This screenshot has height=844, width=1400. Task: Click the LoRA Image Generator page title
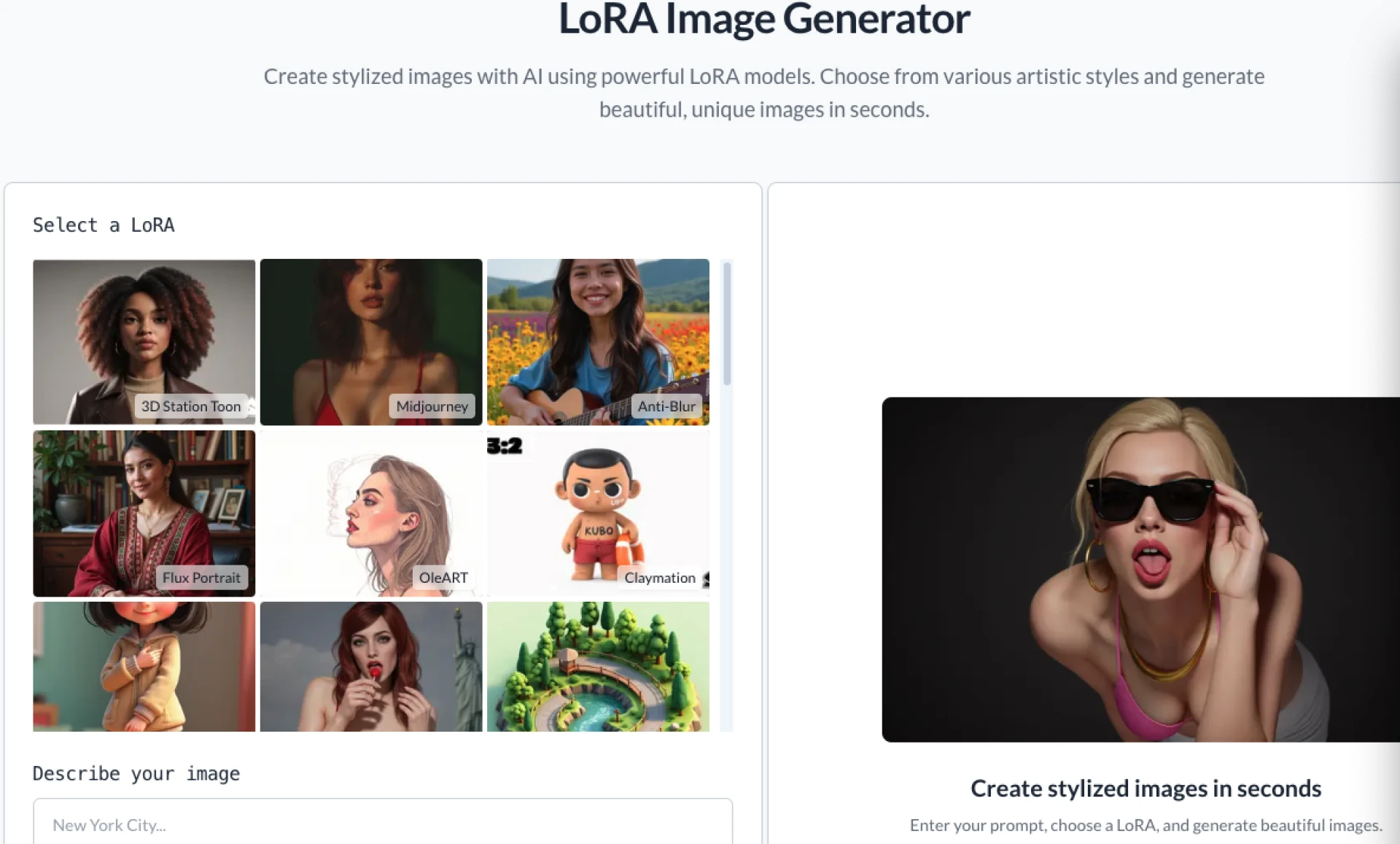763,20
